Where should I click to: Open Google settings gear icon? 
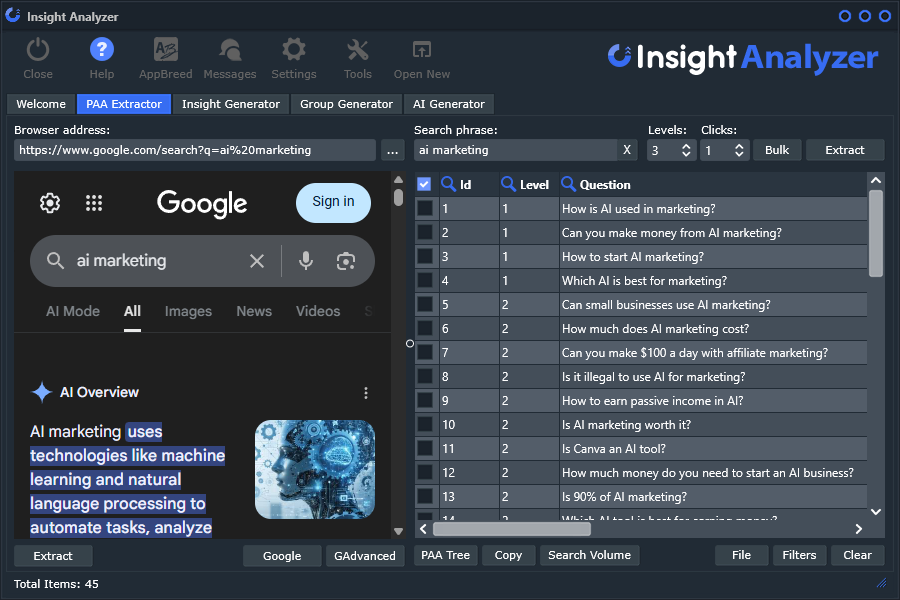coord(50,203)
